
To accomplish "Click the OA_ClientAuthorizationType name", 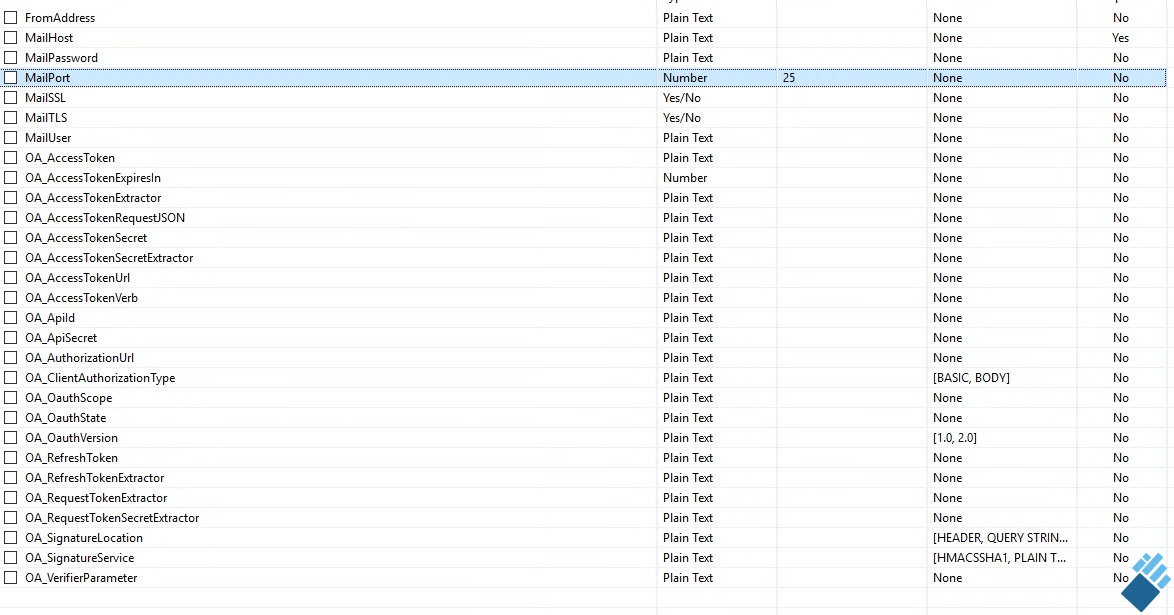I will [100, 378].
